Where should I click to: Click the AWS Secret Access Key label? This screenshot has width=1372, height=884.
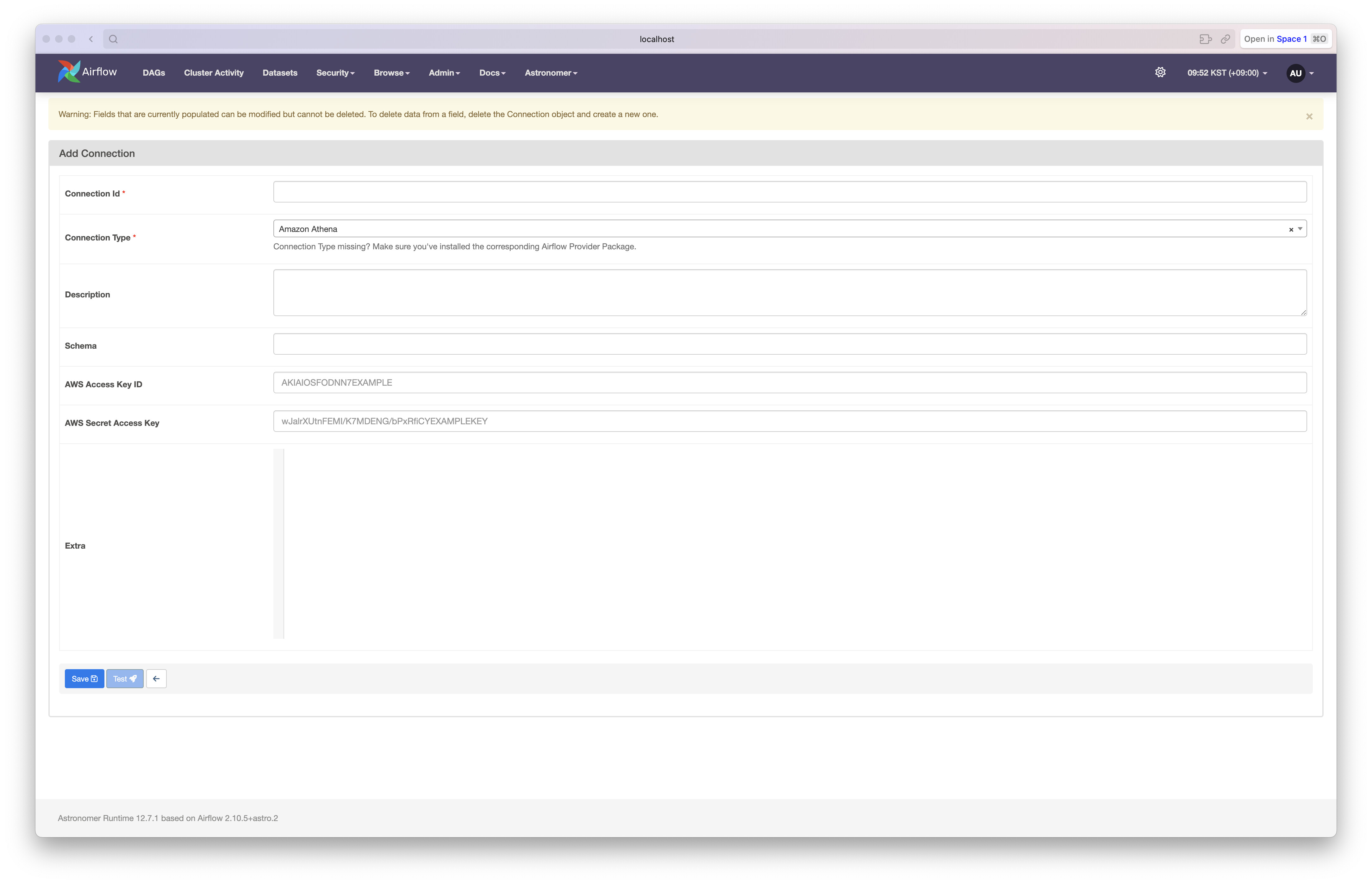click(x=112, y=423)
